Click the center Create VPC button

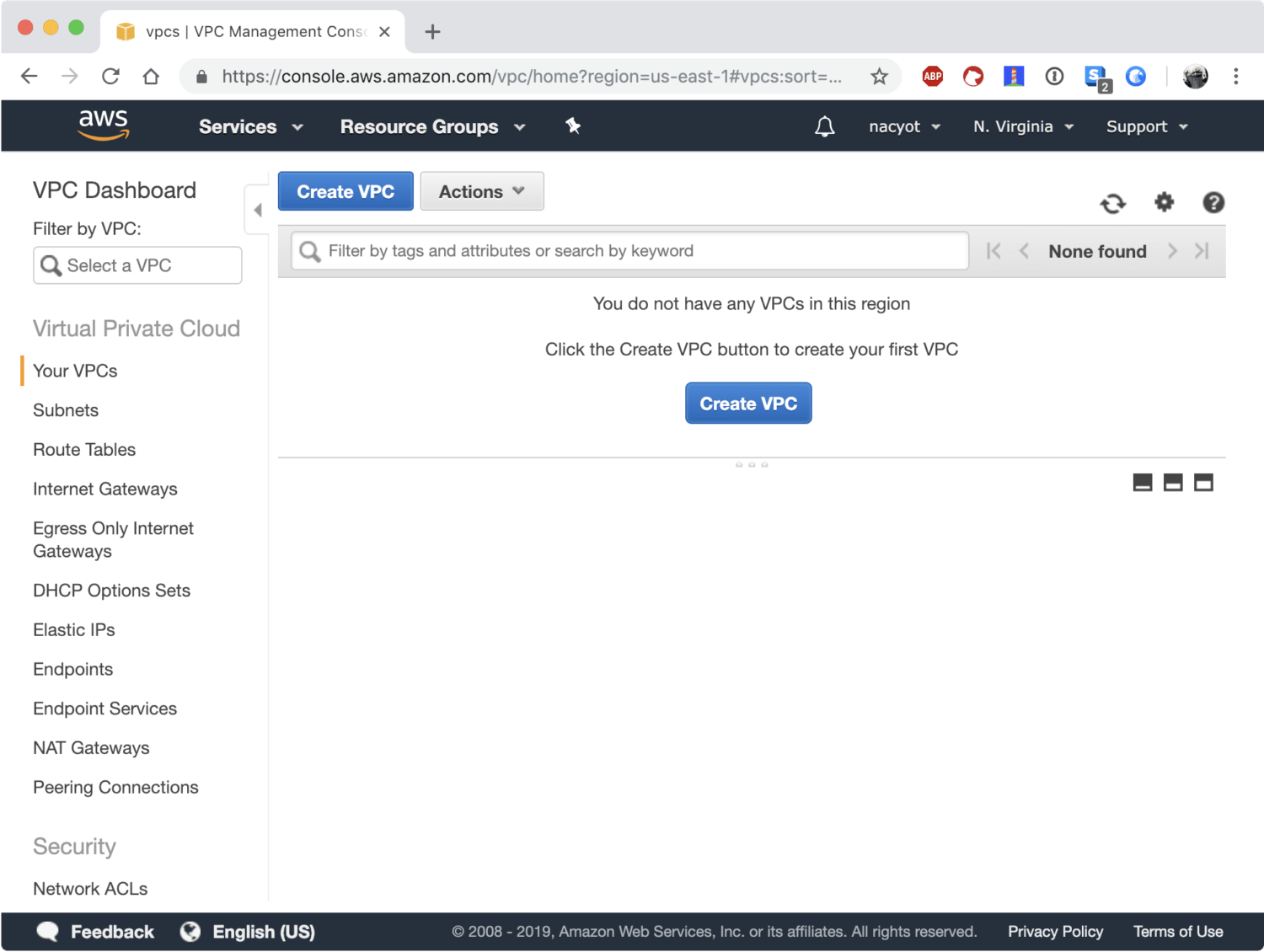[x=748, y=404]
